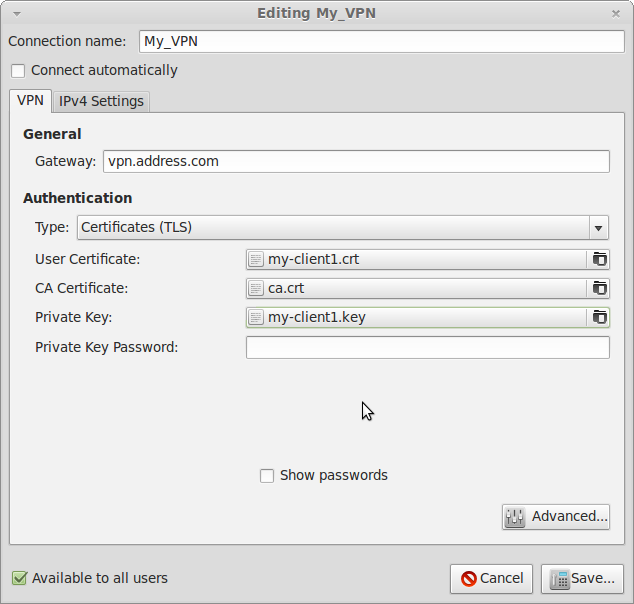Viewport: 634px width, 604px height.
Task: Switch to the IPv4 Settings tab
Action: [101, 101]
